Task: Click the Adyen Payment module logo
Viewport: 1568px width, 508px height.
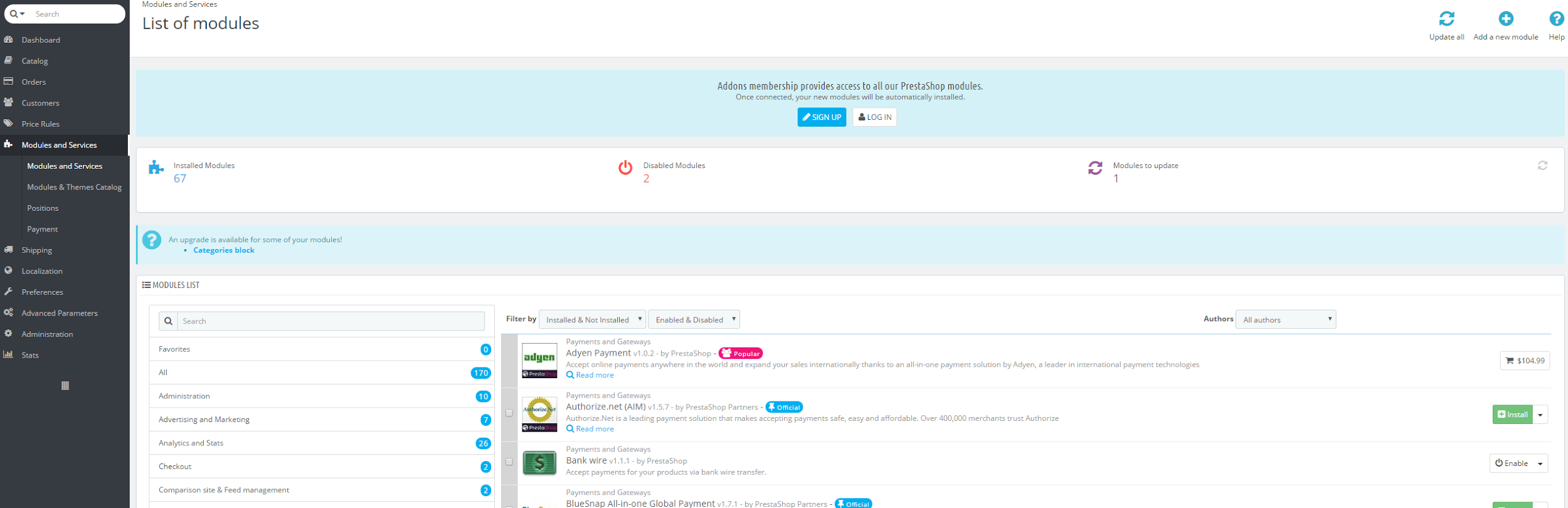Action: (x=539, y=361)
